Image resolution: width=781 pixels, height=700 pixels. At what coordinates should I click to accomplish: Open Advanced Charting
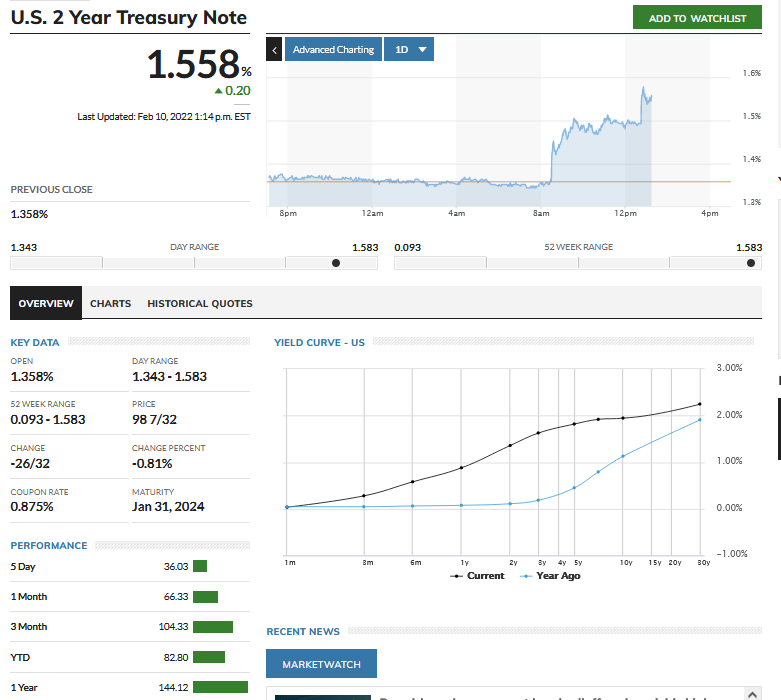click(x=333, y=49)
